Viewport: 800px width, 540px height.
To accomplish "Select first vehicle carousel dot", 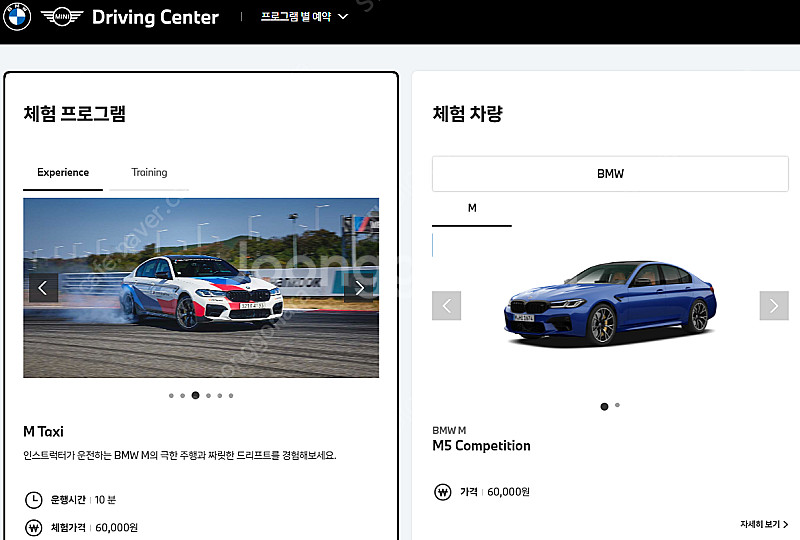I will 605,407.
